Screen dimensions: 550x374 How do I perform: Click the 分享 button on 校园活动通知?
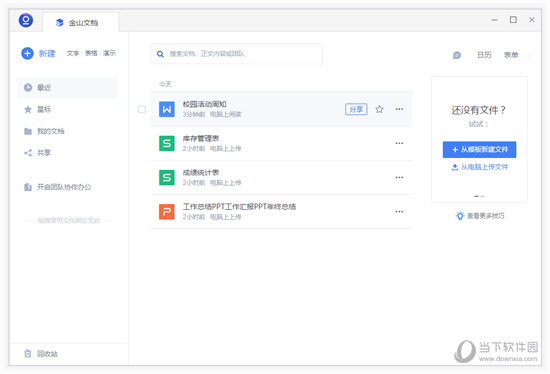click(x=356, y=109)
